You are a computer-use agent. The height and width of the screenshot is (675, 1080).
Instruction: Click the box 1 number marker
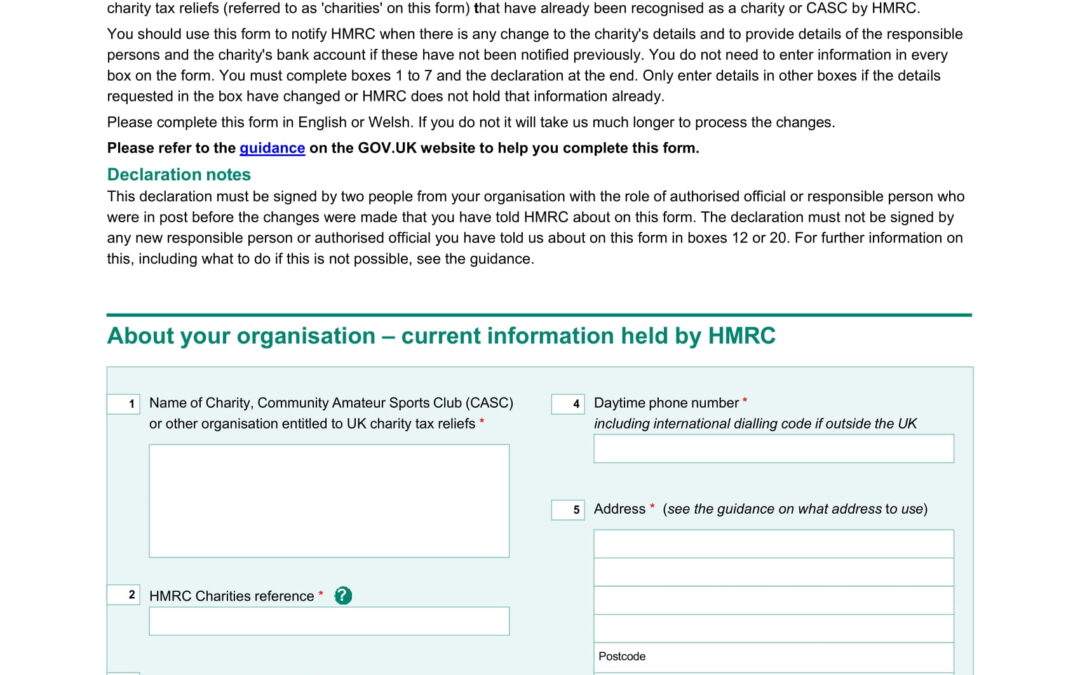click(123, 403)
